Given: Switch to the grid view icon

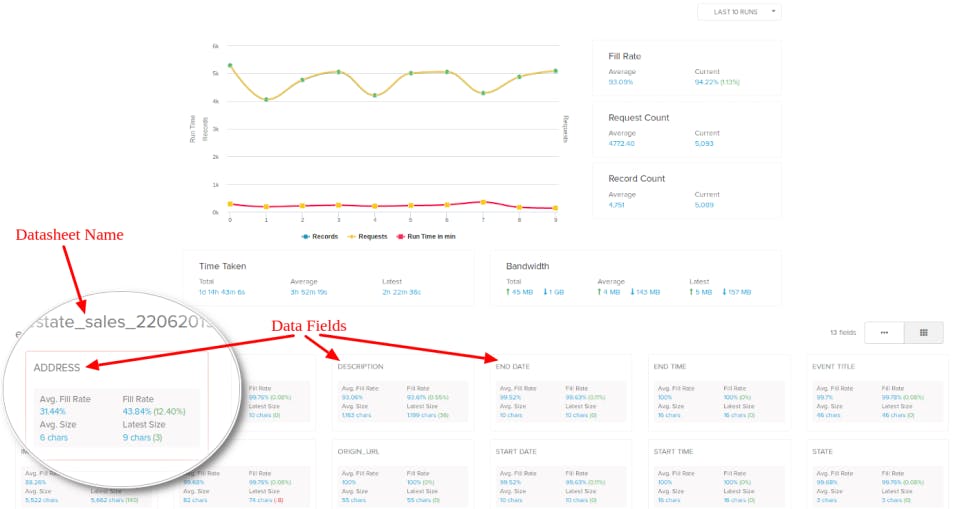Looking at the screenshot, I should point(923,333).
